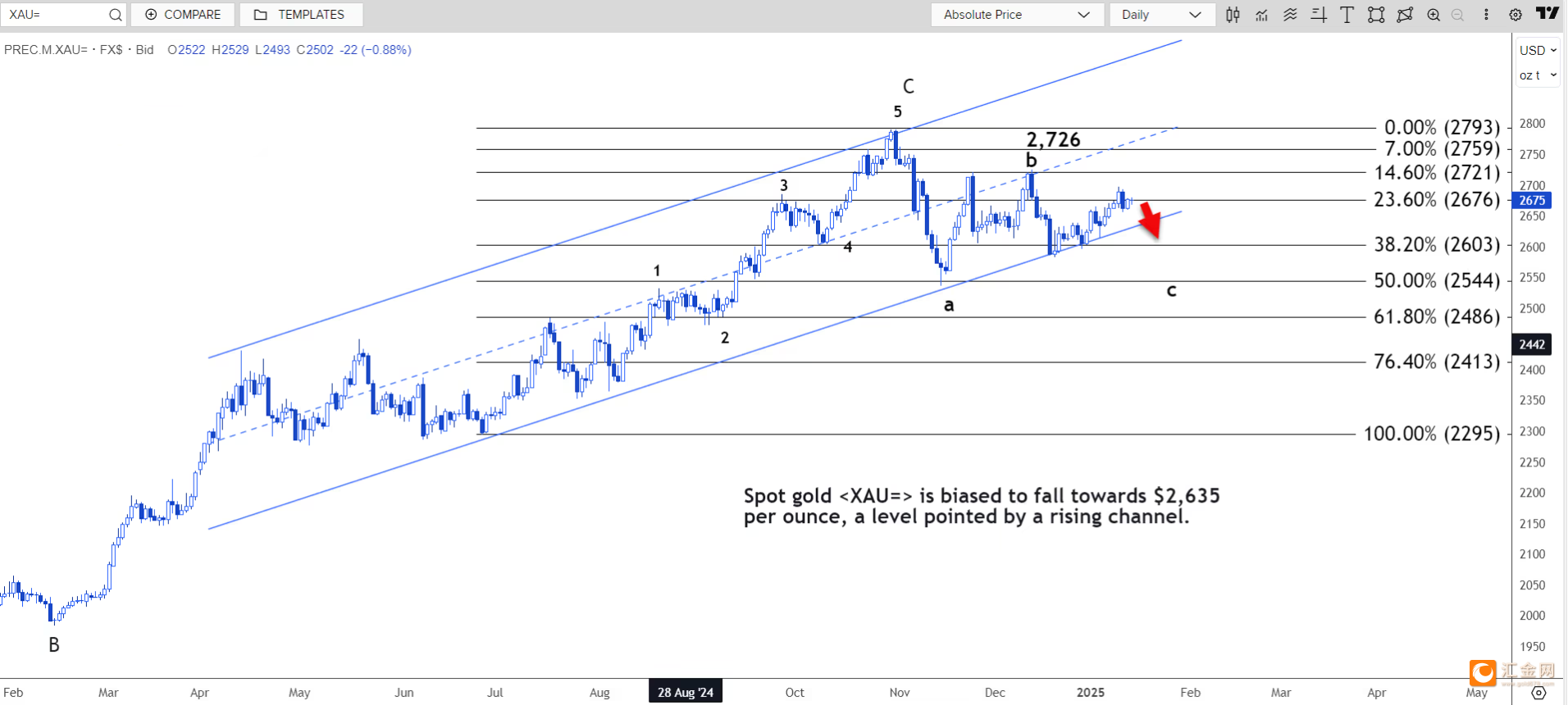This screenshot has height=705, width=1568.
Task: Open the indicators icon in toolbar
Action: 1261,15
